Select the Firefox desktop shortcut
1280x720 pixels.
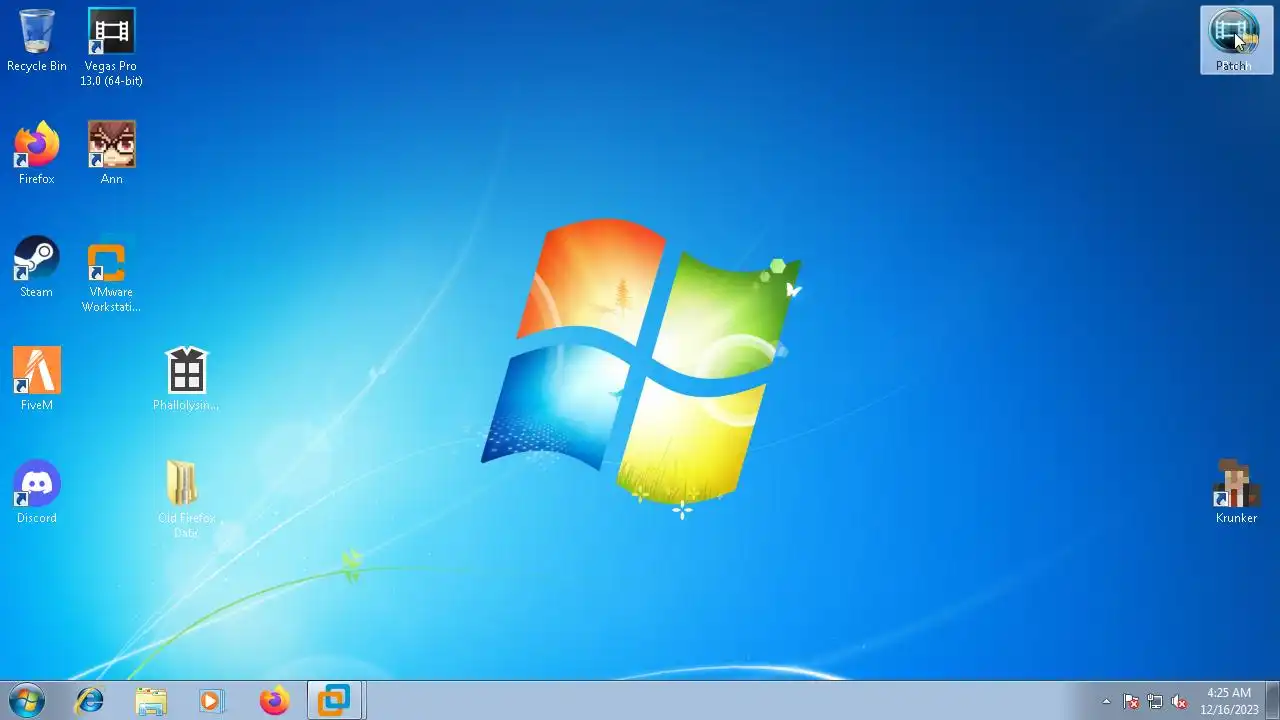click(x=37, y=154)
